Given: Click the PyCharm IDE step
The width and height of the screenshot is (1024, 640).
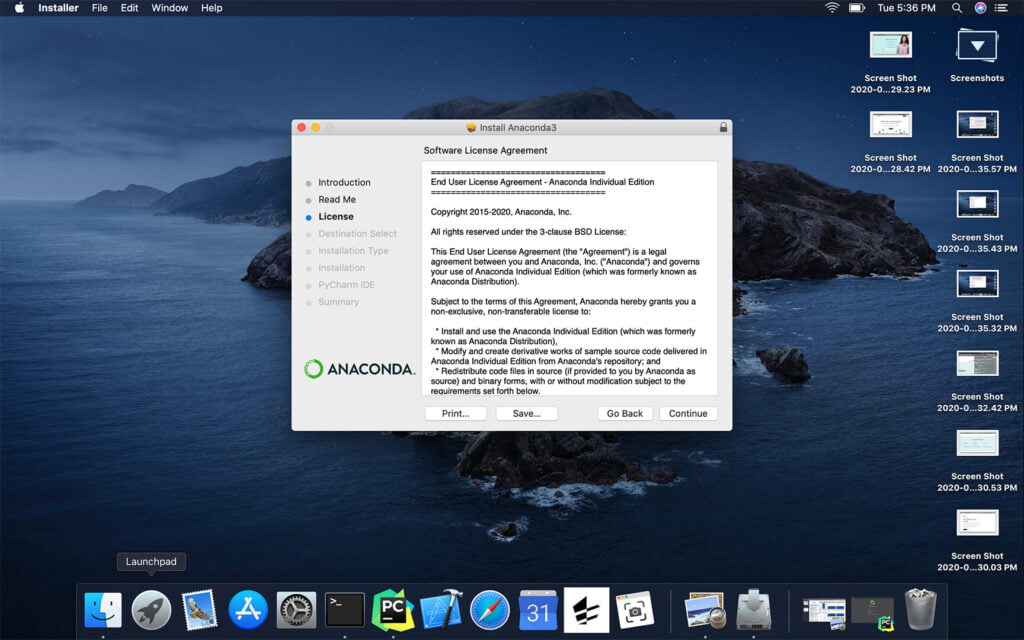Looking at the screenshot, I should point(347,285).
